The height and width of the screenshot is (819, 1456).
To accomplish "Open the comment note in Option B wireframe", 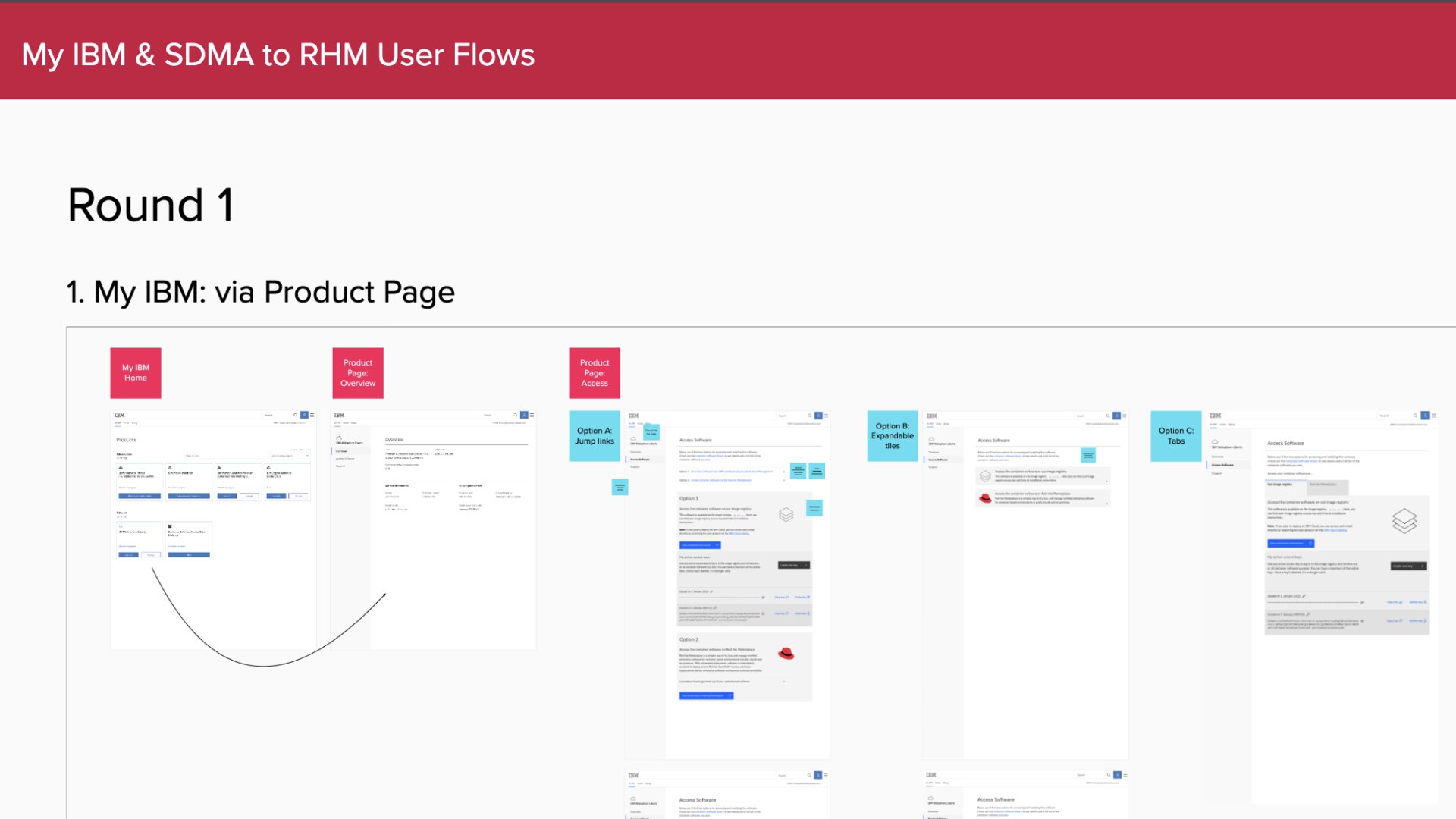I will click(1088, 456).
